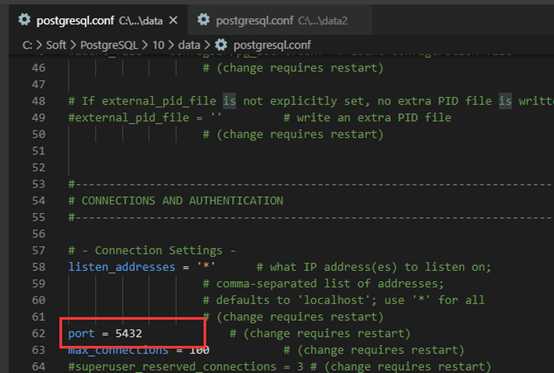
Task: Click line number 58 in gutter
Action: click(x=39, y=267)
